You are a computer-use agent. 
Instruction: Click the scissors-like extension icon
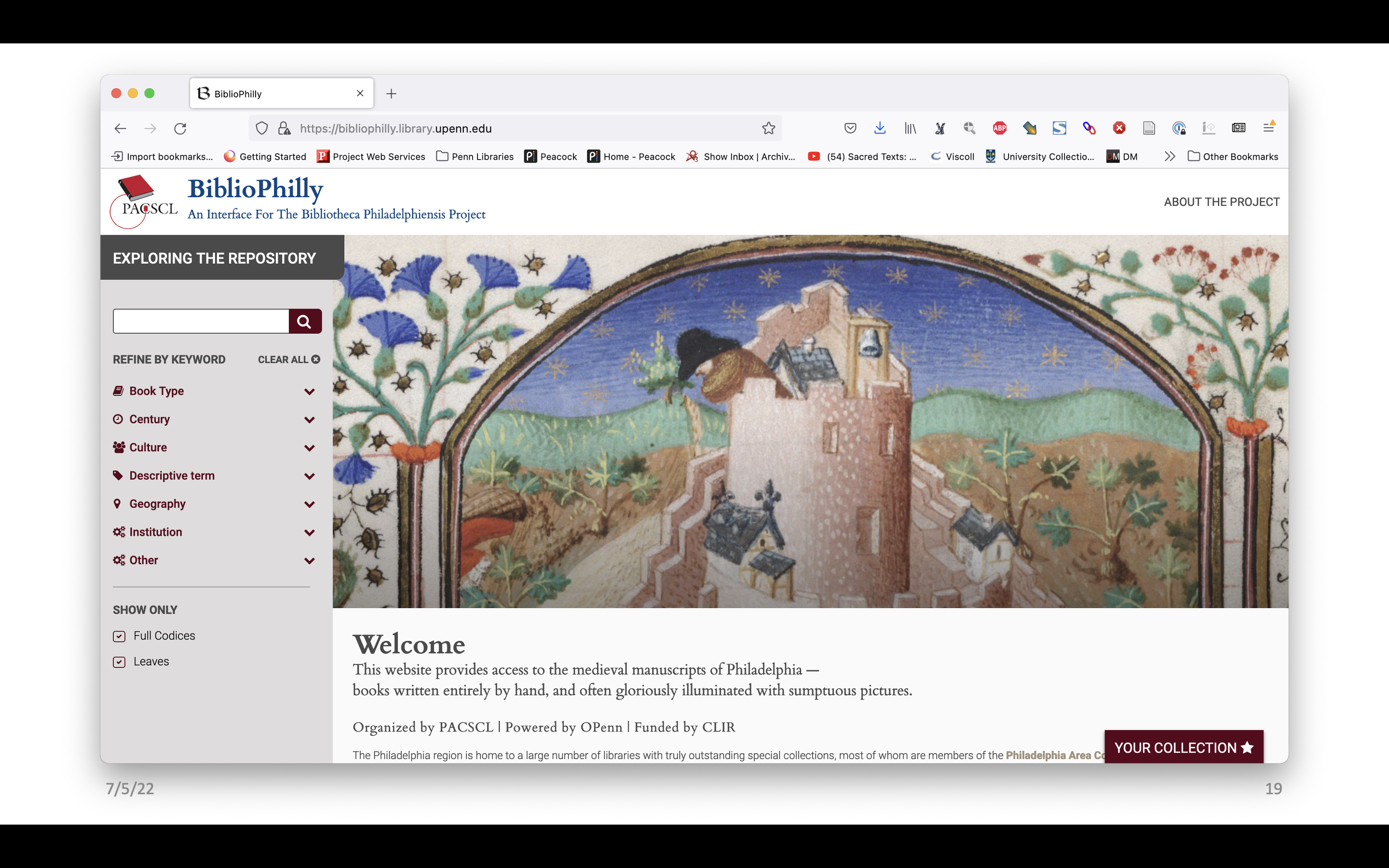coord(940,129)
